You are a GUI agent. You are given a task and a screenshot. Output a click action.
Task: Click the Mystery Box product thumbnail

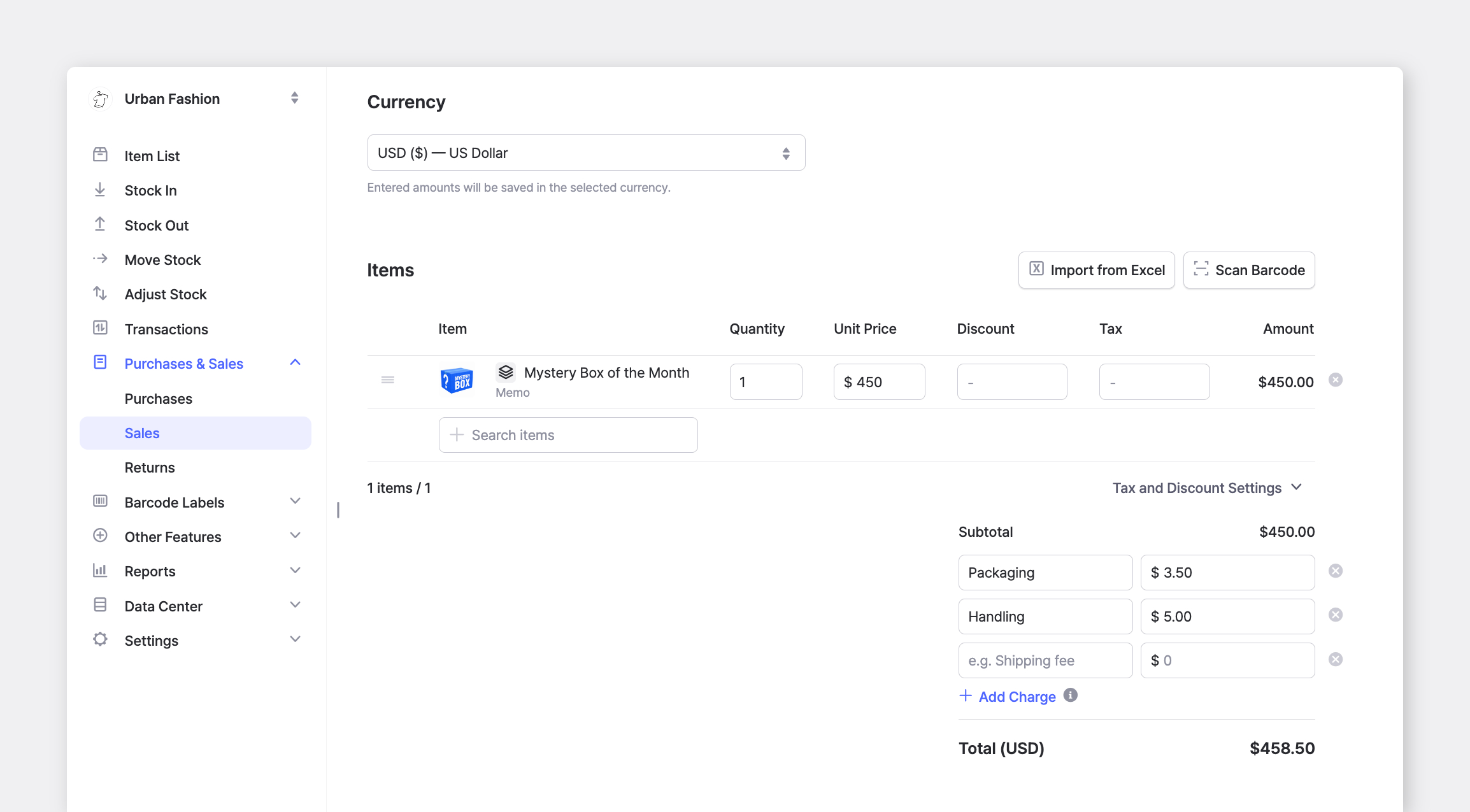click(x=457, y=381)
